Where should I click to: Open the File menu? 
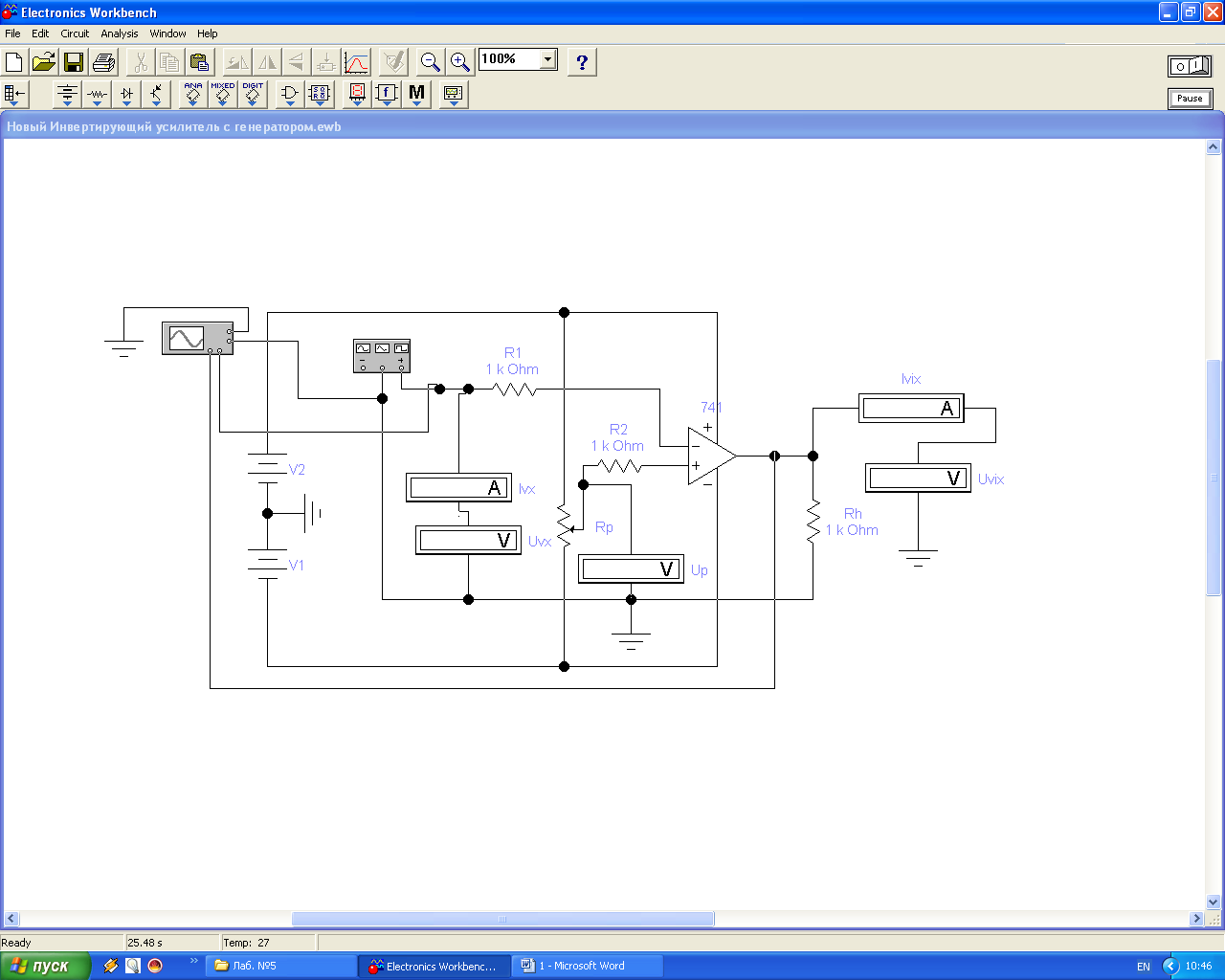point(12,33)
